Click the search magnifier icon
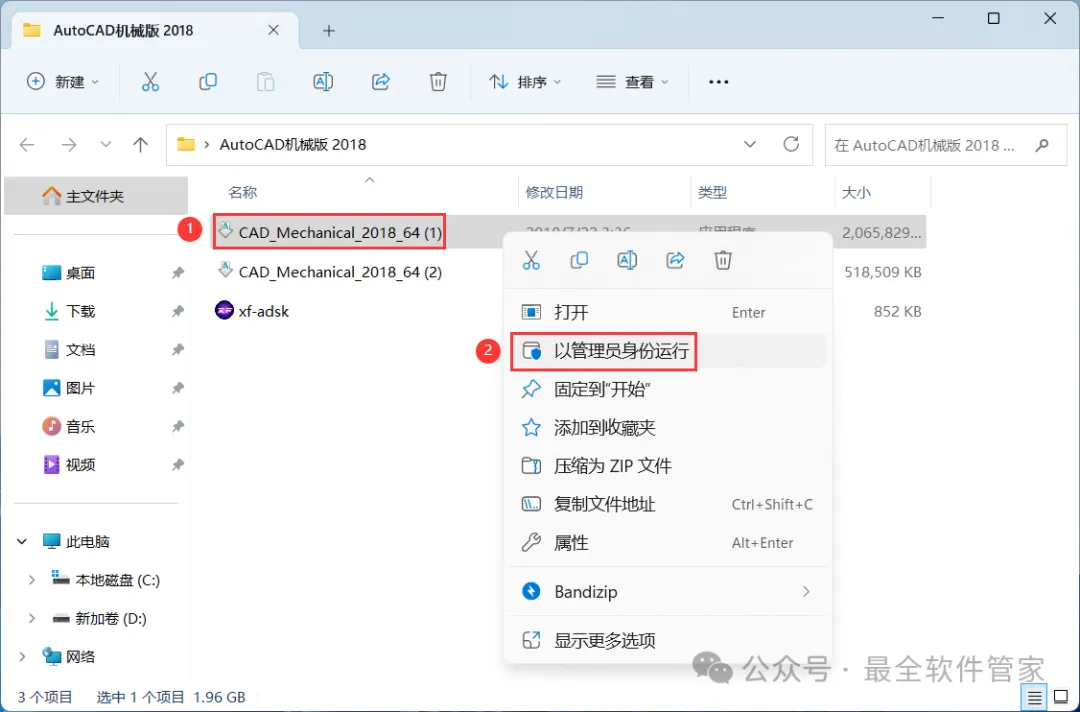The image size is (1080, 712). [1042, 145]
